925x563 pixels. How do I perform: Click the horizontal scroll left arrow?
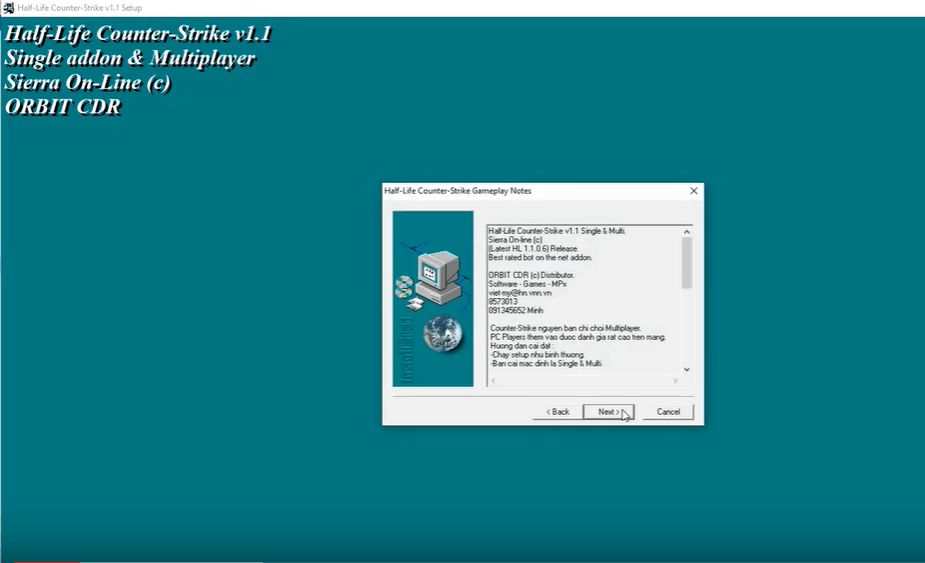click(493, 381)
